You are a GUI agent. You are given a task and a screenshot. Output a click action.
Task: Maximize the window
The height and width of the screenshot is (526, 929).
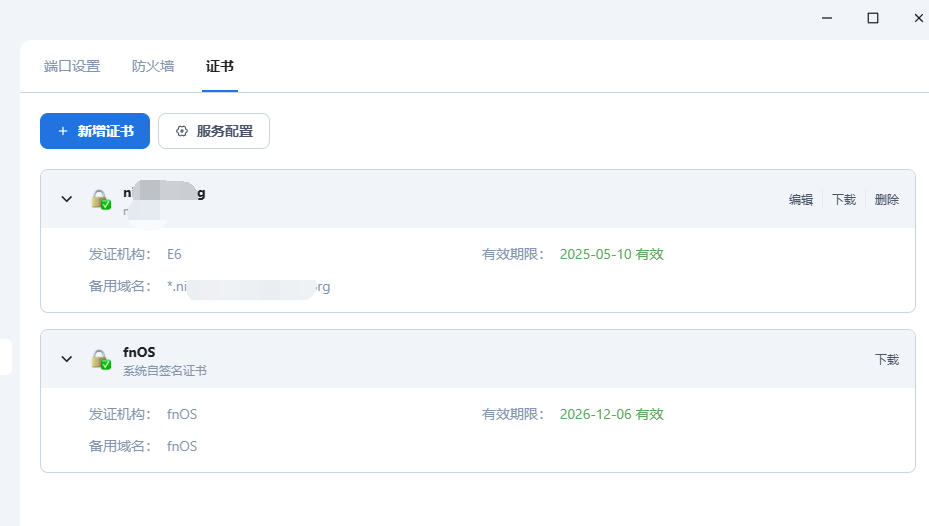[873, 18]
